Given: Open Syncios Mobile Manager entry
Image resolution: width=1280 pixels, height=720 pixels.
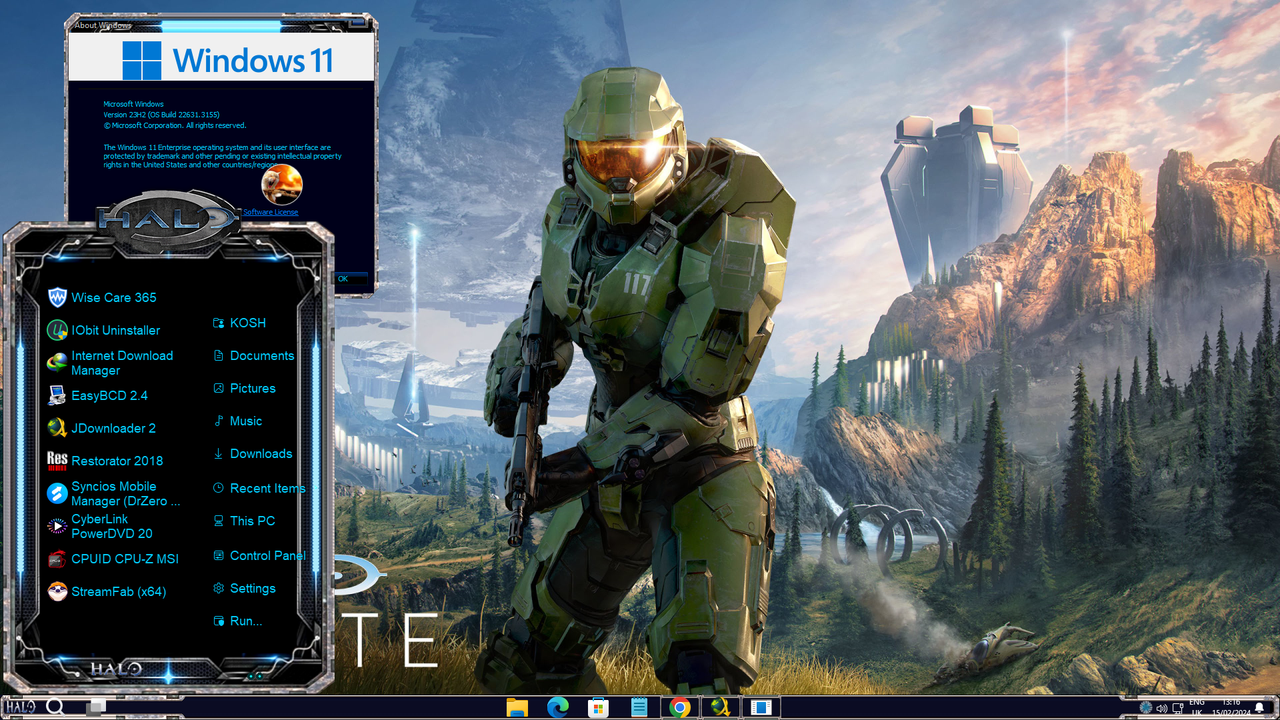Looking at the screenshot, I should point(113,494).
